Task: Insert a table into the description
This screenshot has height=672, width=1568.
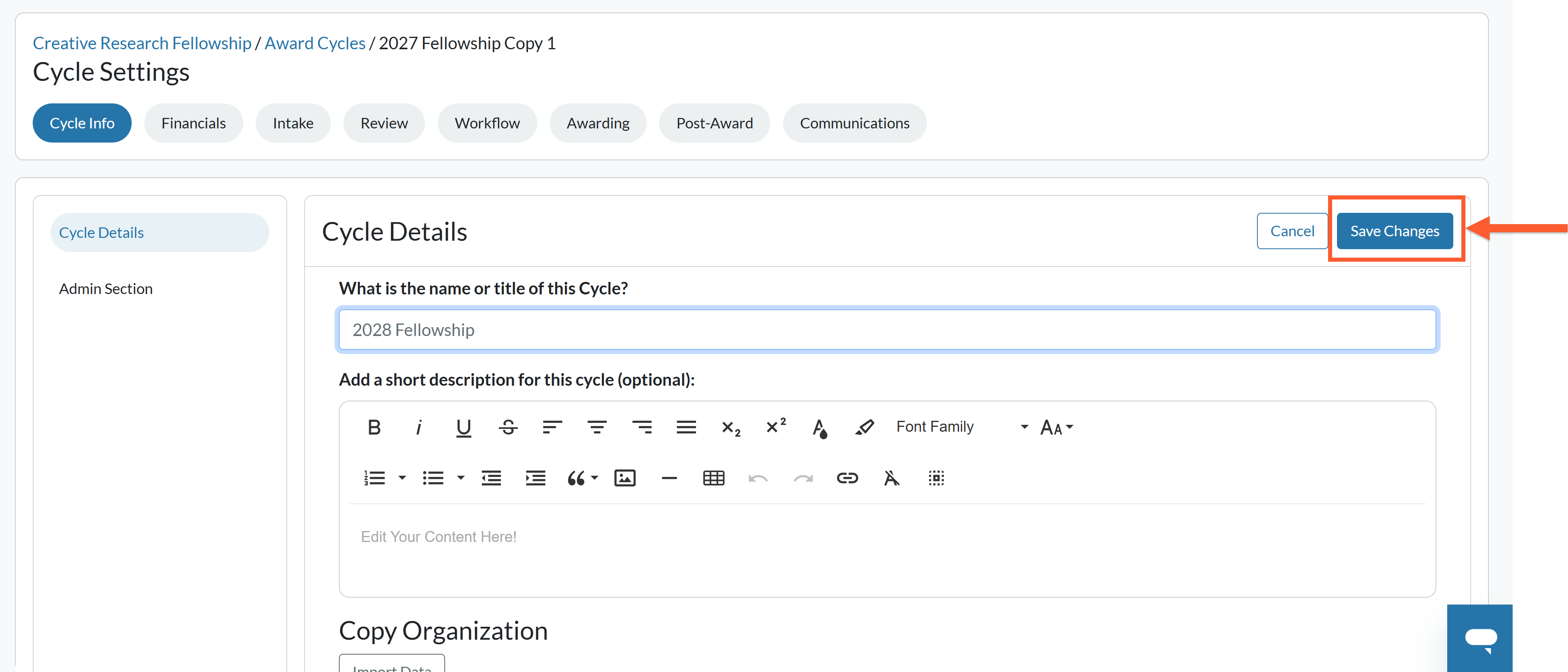Action: point(713,479)
